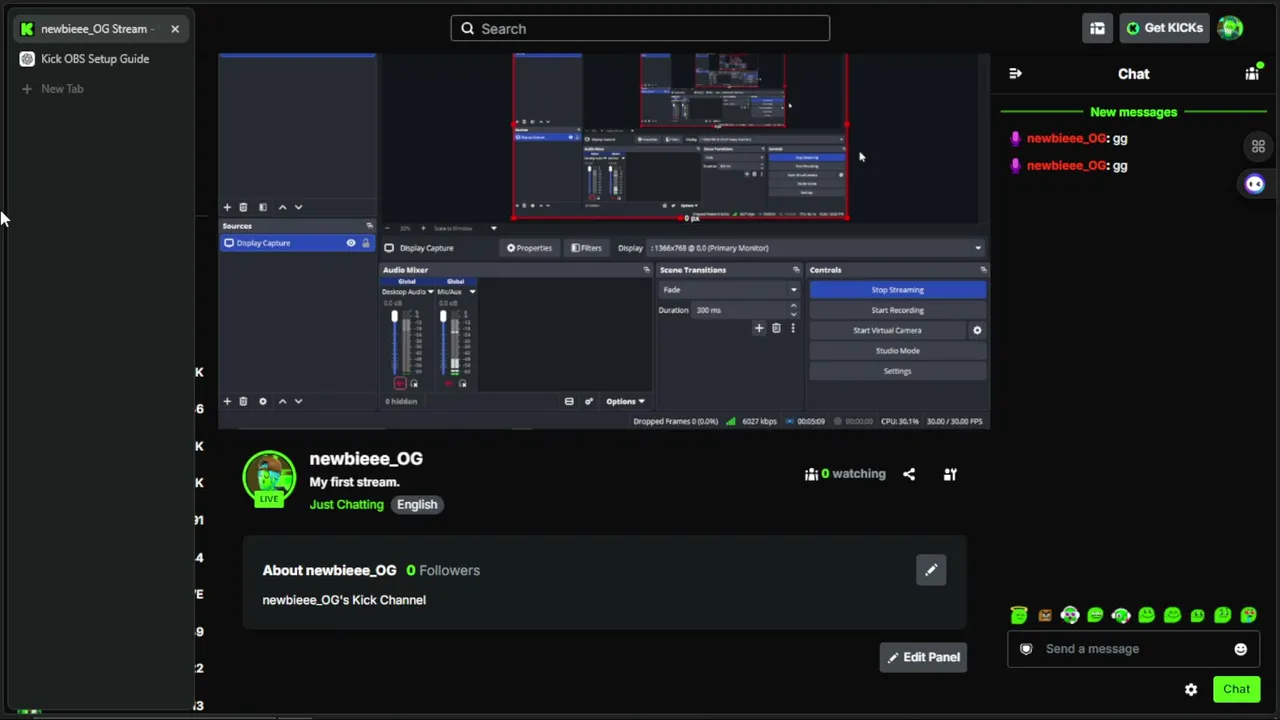The width and height of the screenshot is (1280, 720).
Task: Click the newbieee_OG profile avatar with LIVE badge
Action: coord(269,478)
